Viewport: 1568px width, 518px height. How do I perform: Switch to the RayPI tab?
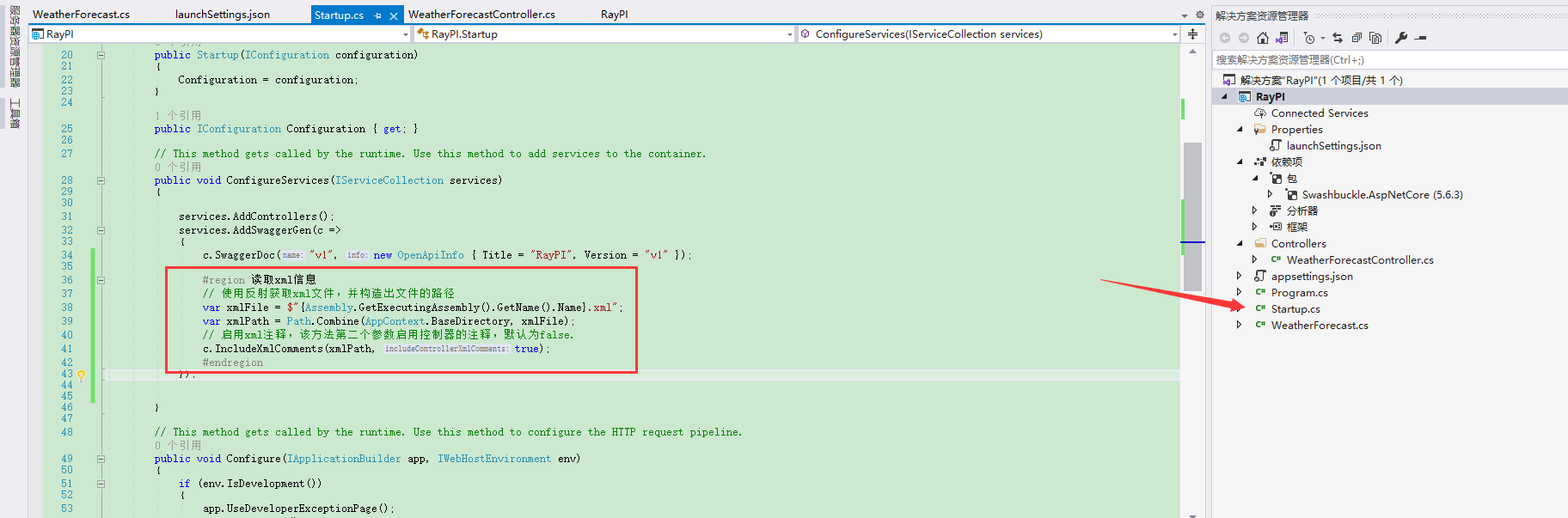click(615, 15)
